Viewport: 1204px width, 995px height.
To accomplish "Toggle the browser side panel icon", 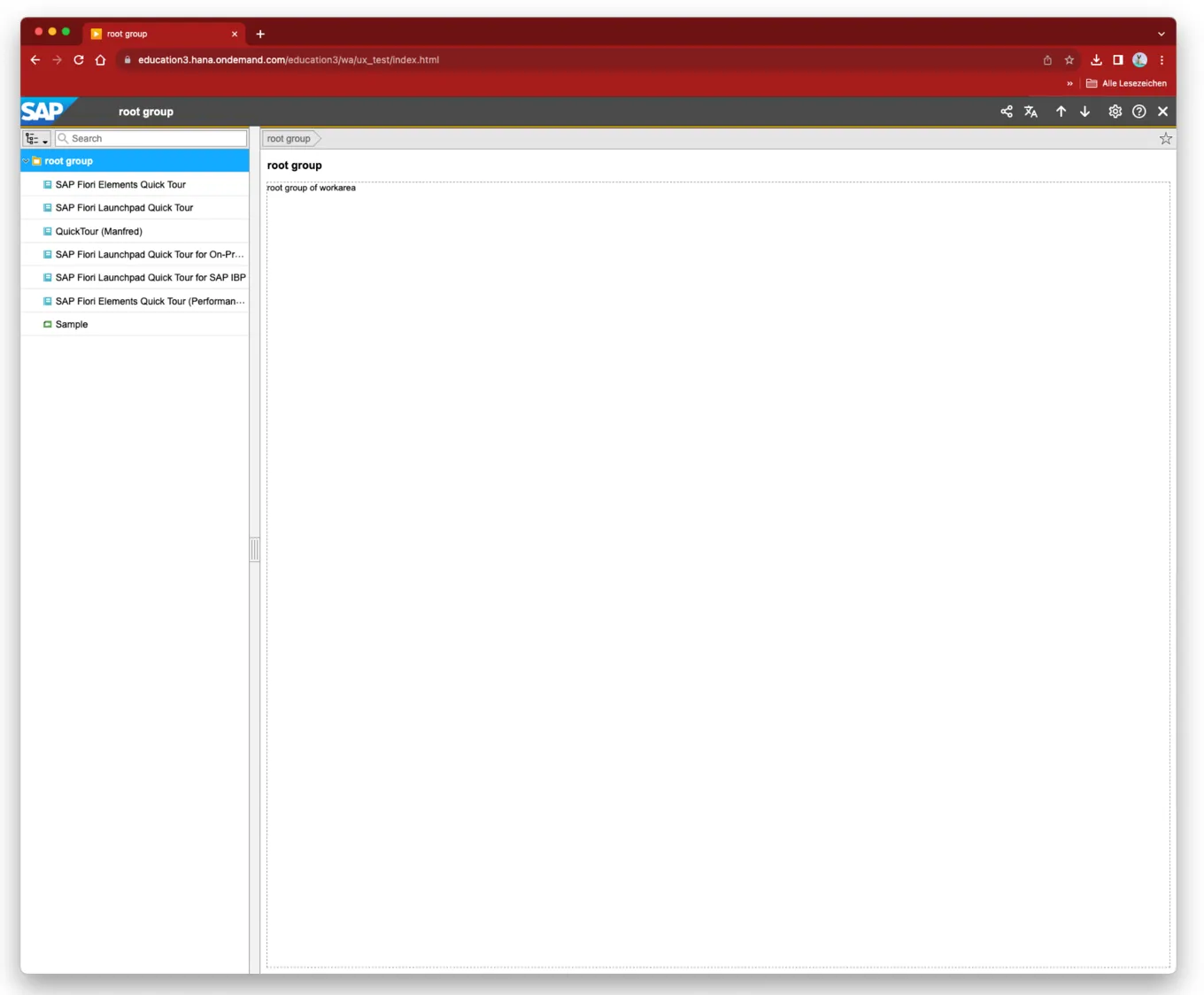I will click(1118, 60).
